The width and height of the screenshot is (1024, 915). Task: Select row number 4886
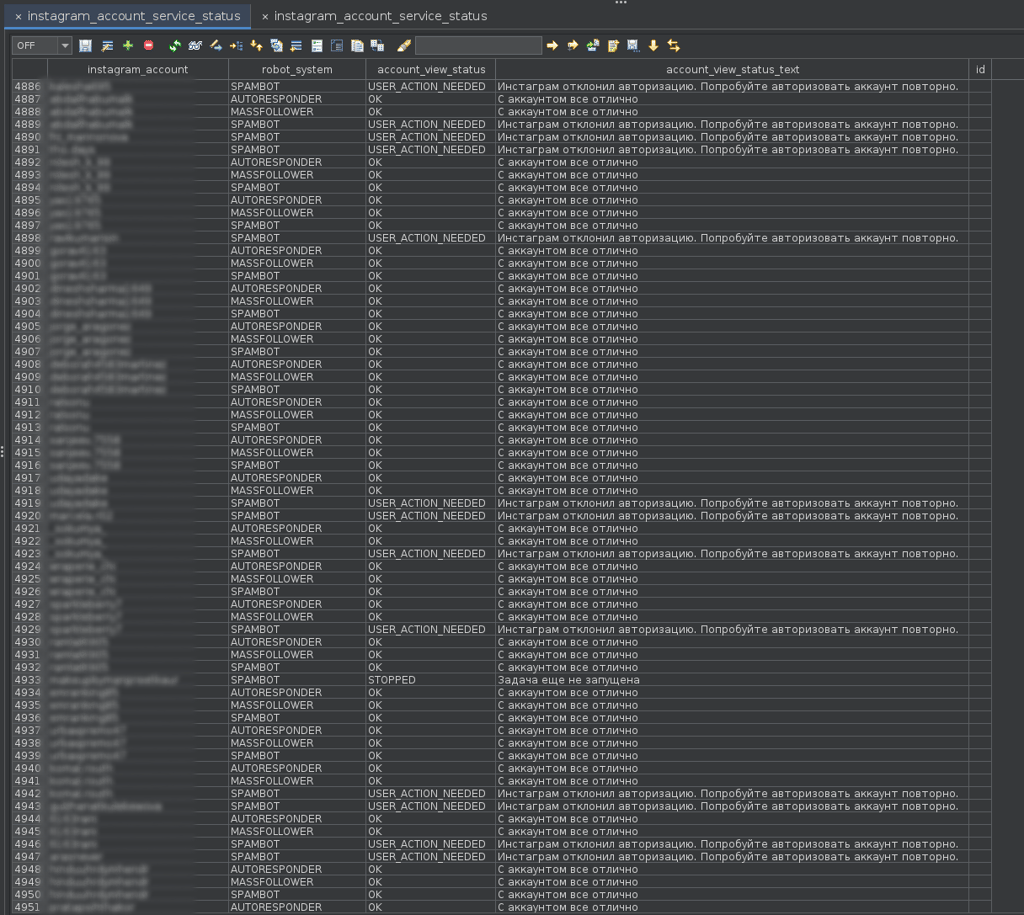coord(28,86)
